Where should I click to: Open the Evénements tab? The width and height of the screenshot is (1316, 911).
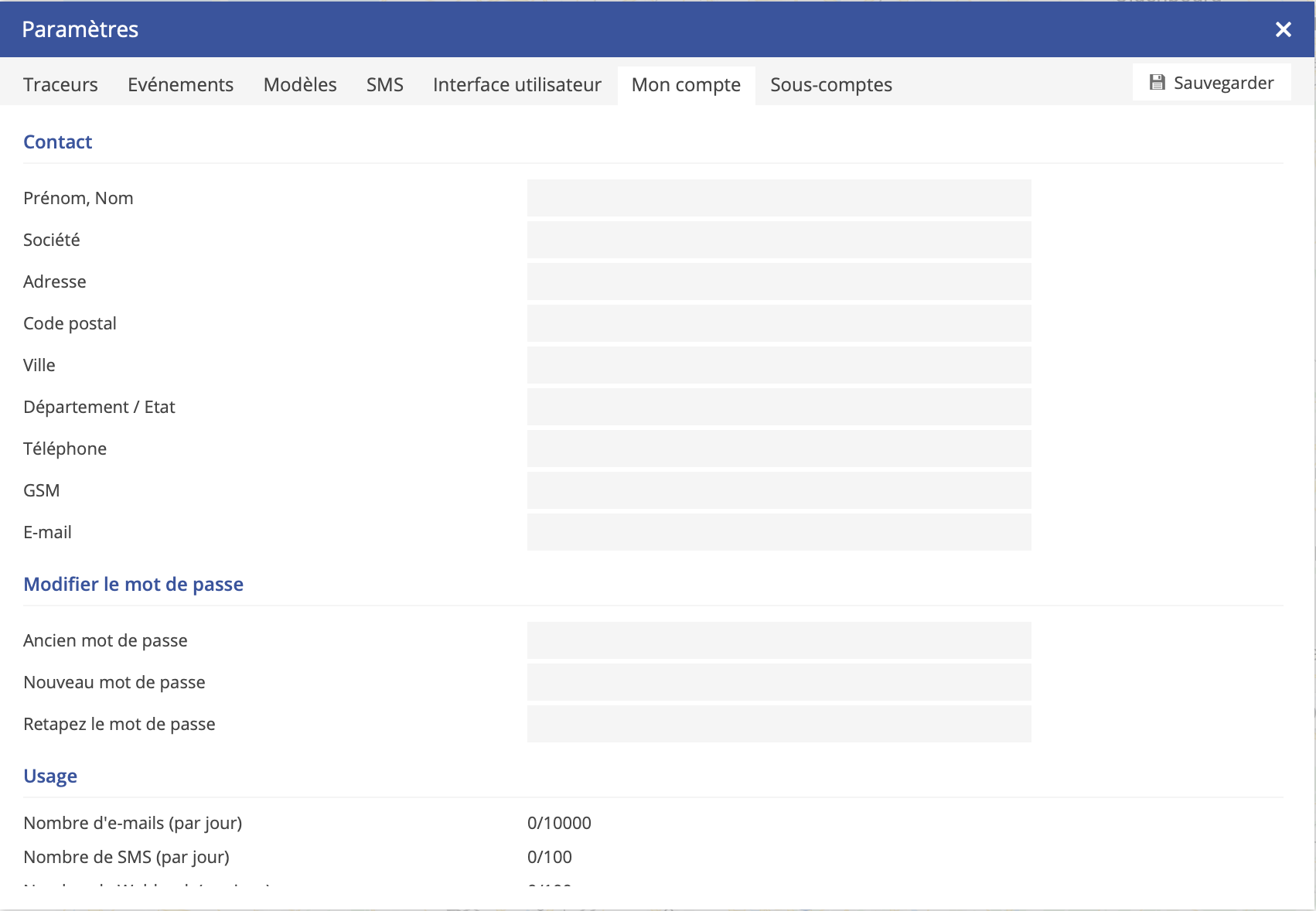[180, 84]
